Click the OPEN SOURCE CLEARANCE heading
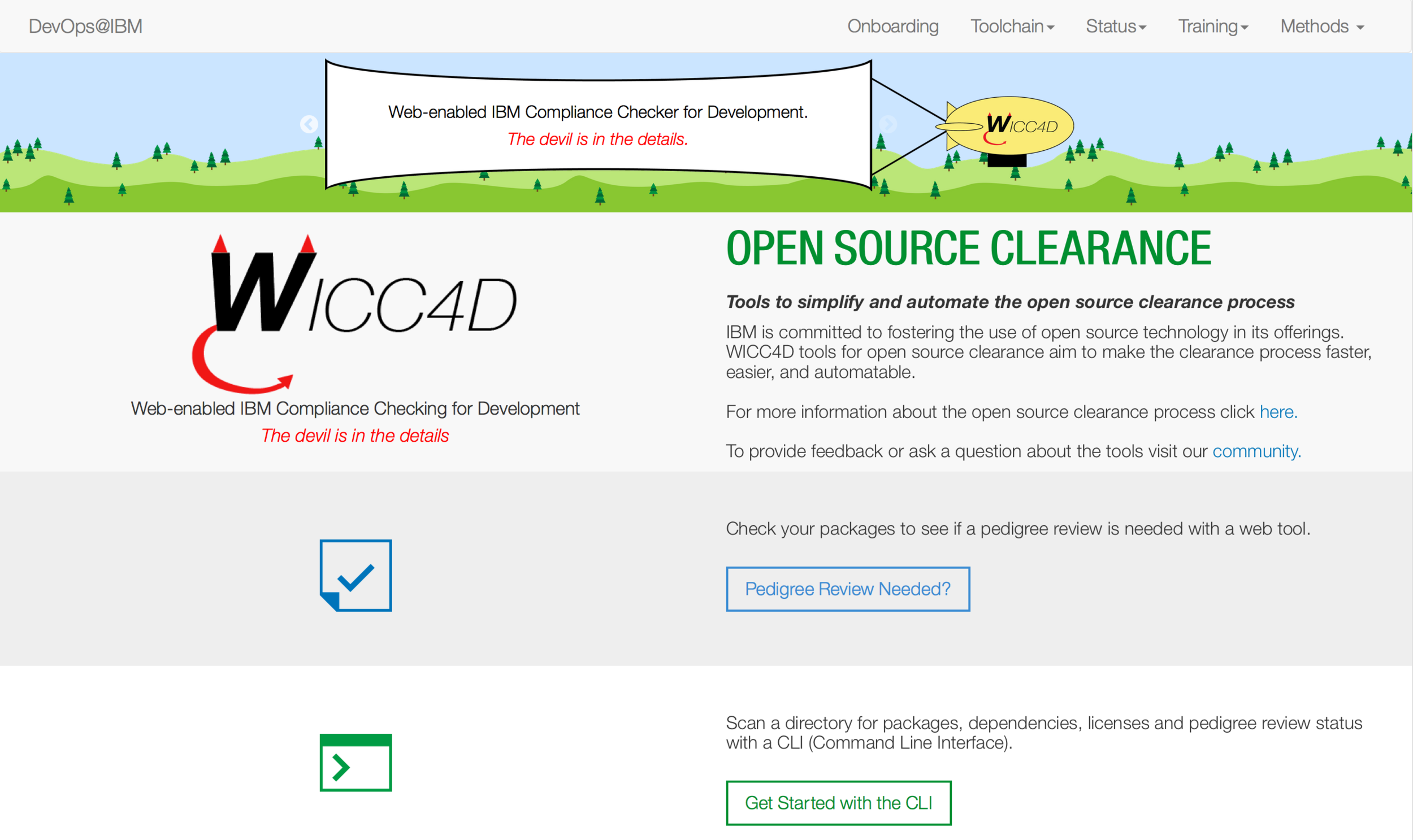The width and height of the screenshot is (1413, 840). tap(968, 248)
